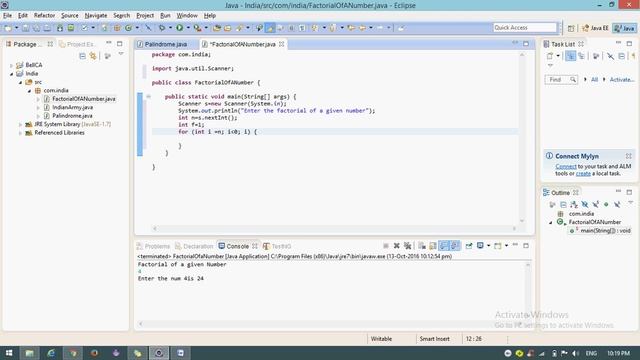Viewport: 640px width, 360px height.
Task: Click the Find field in Task List
Action: pyautogui.click(x=561, y=80)
